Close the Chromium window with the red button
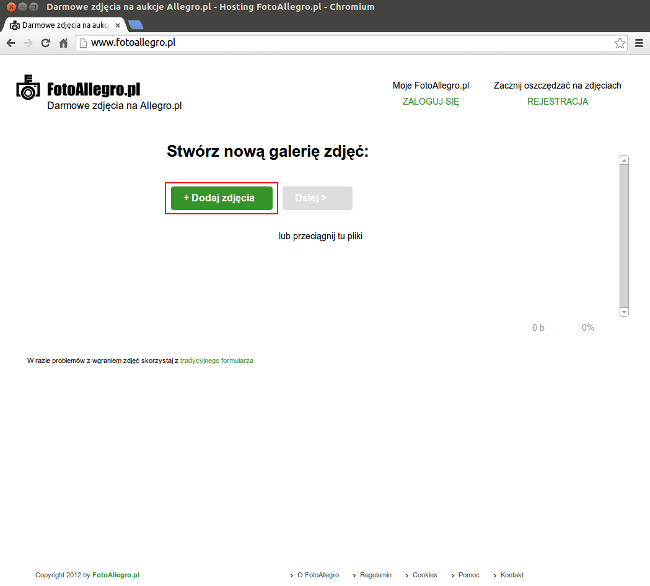The width and height of the screenshot is (650, 586). 11,7
